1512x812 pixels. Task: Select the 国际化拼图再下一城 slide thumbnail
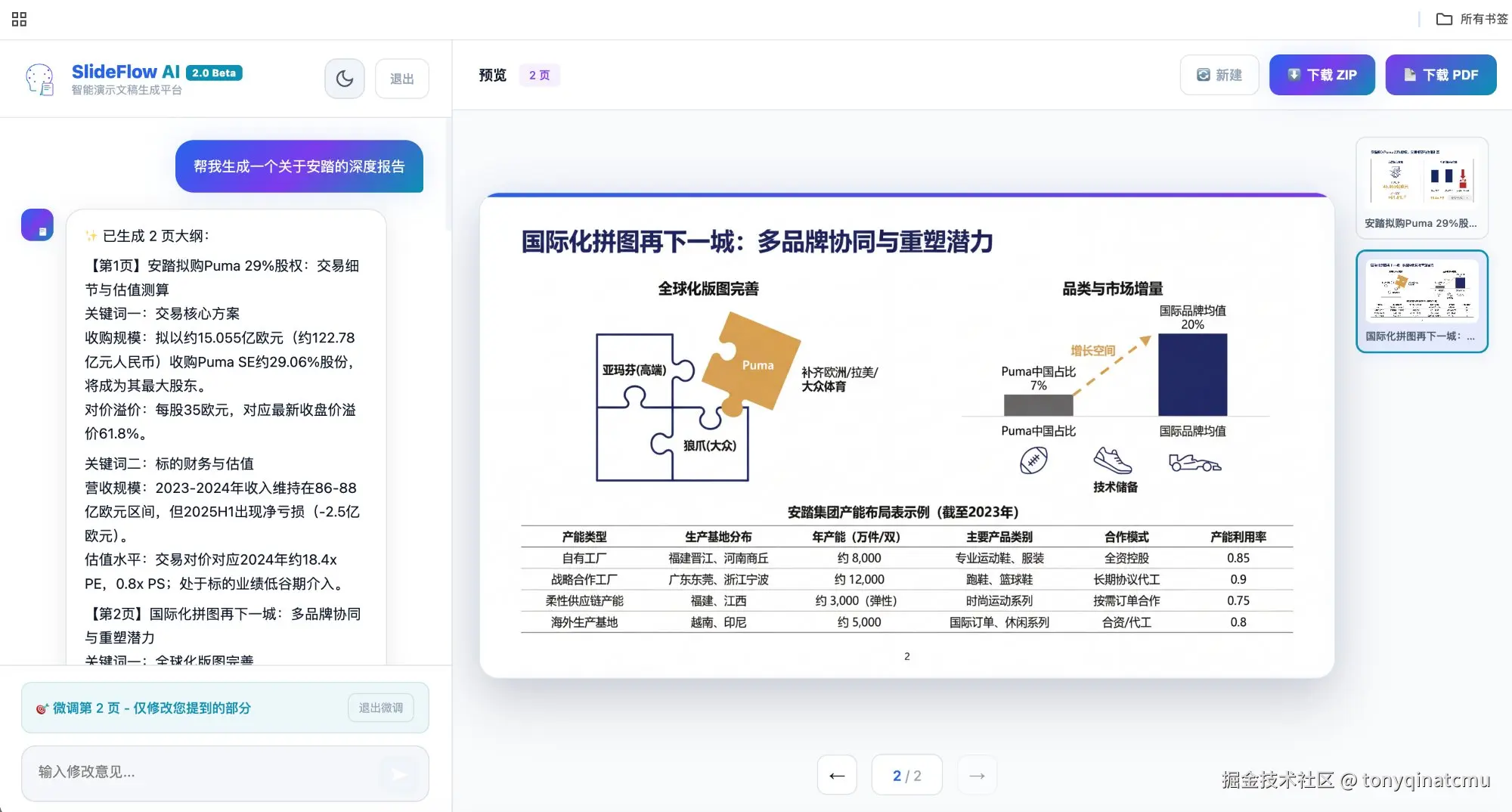point(1422,302)
